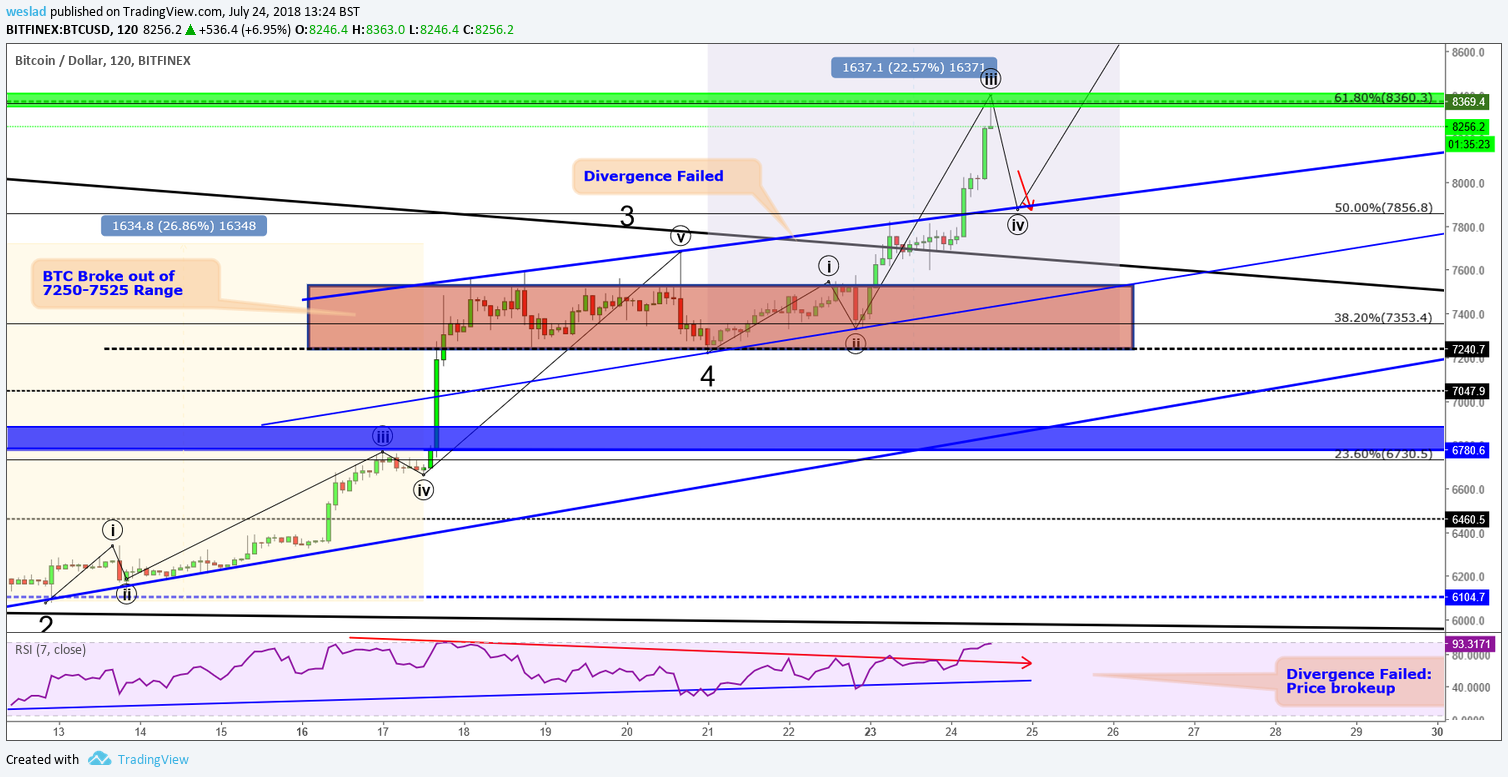The height and width of the screenshot is (777, 1508).
Task: Select the '1634.8 (26.86%) 16348' measurement label
Action: click(x=184, y=226)
